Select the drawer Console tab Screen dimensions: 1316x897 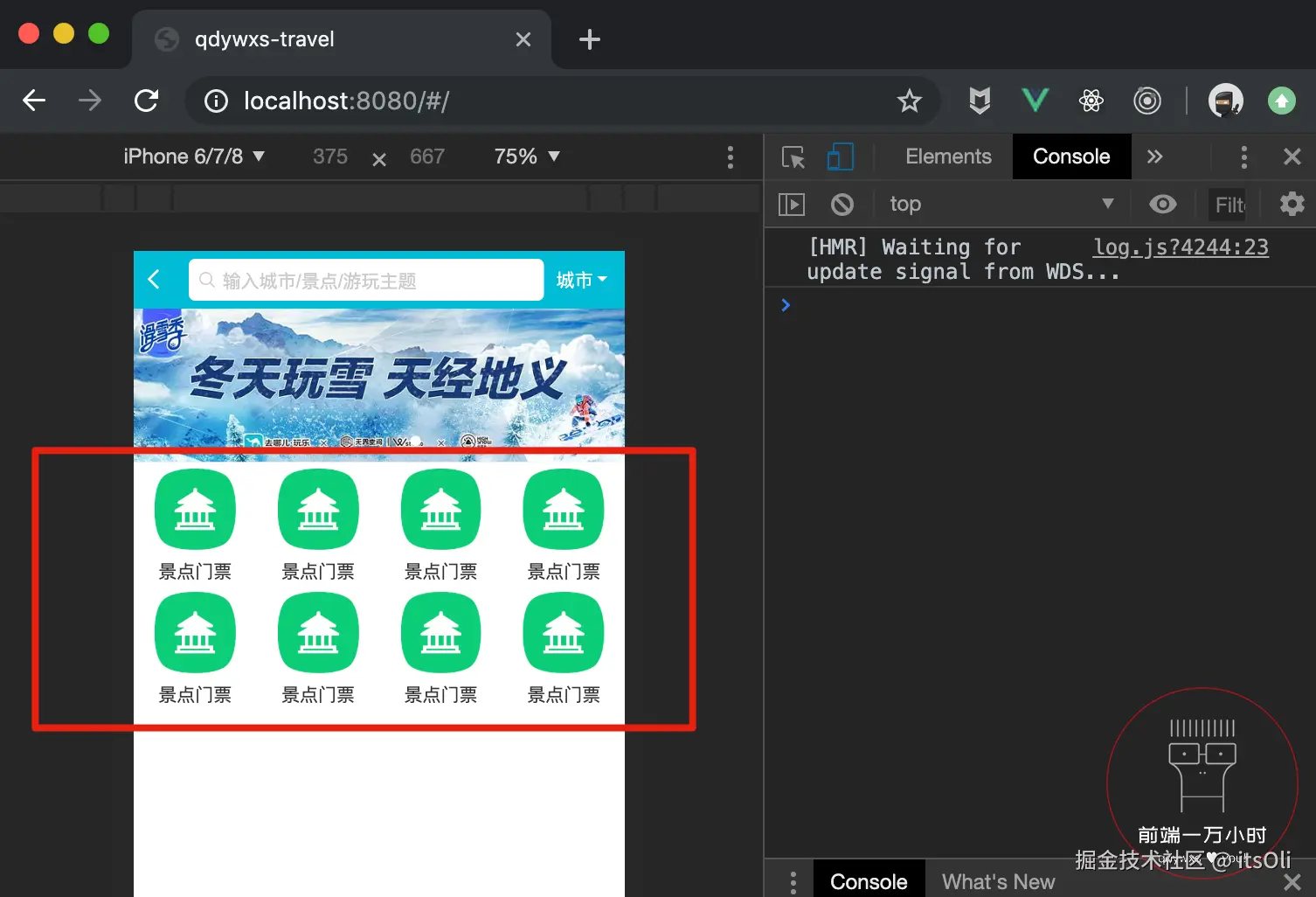(x=869, y=881)
